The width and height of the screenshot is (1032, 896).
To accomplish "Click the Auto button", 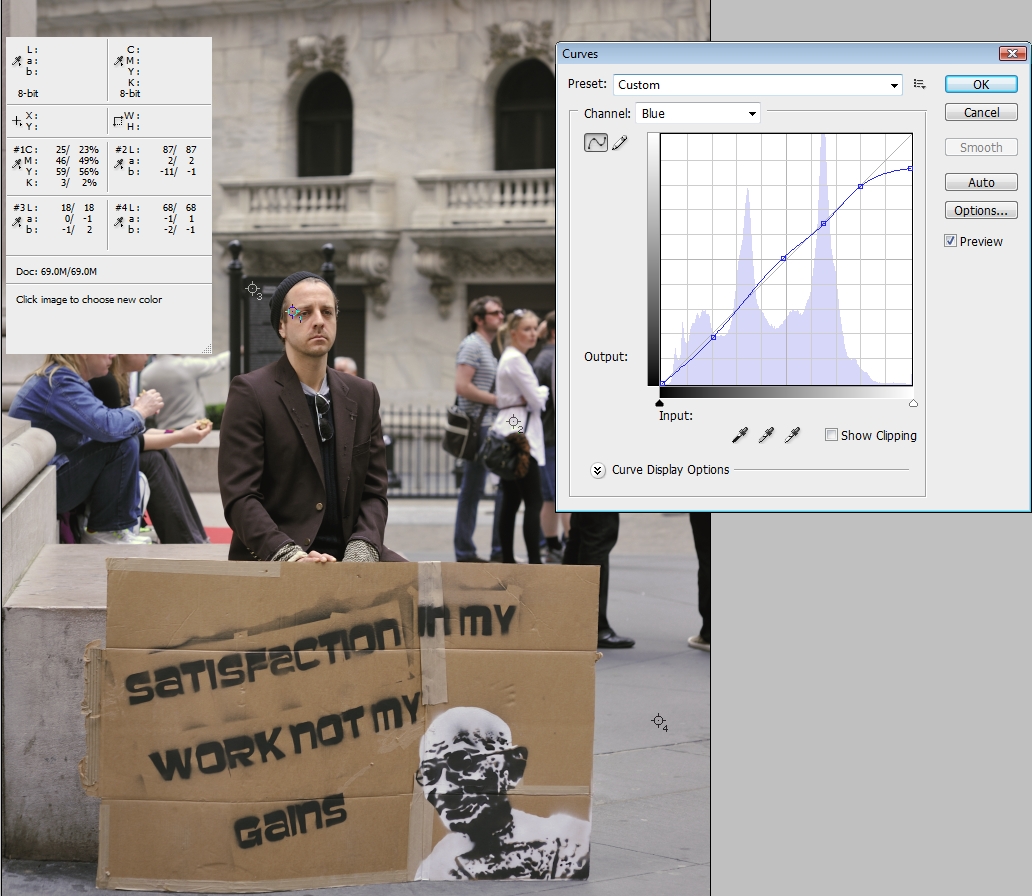I will 980,182.
